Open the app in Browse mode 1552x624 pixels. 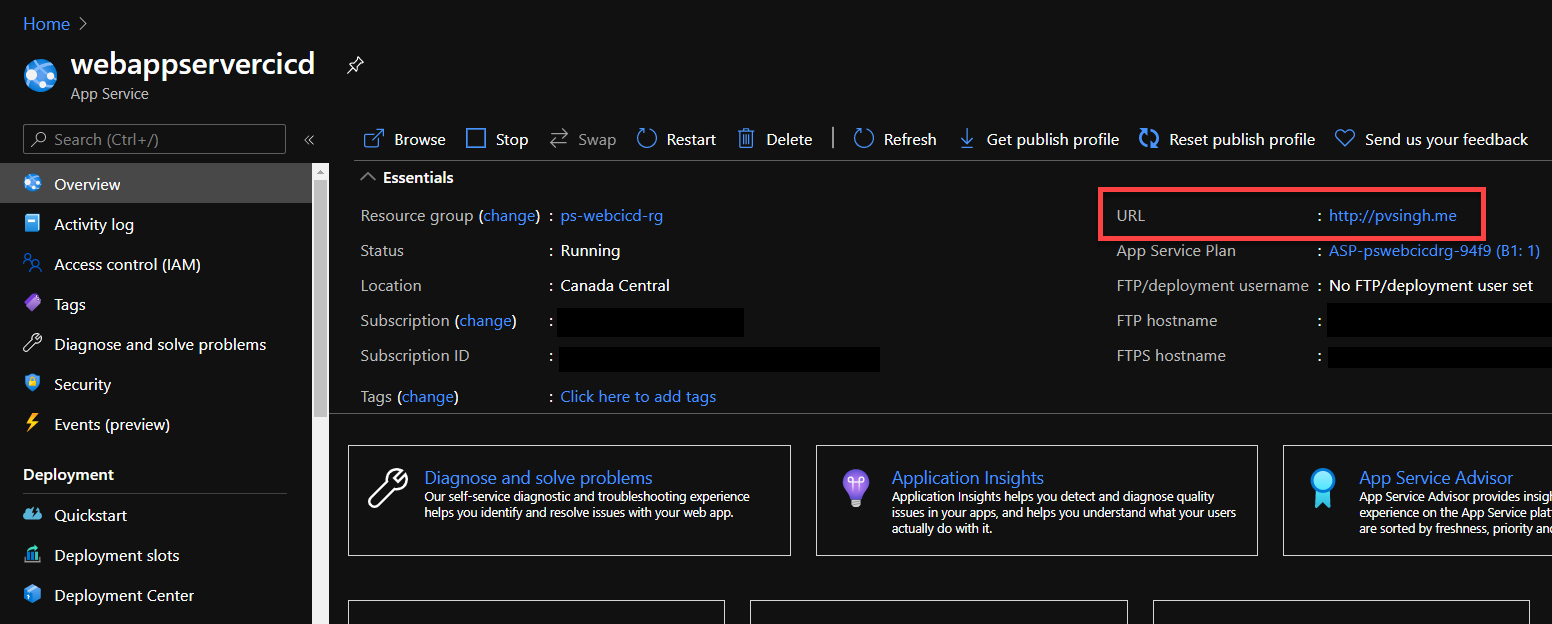click(403, 139)
